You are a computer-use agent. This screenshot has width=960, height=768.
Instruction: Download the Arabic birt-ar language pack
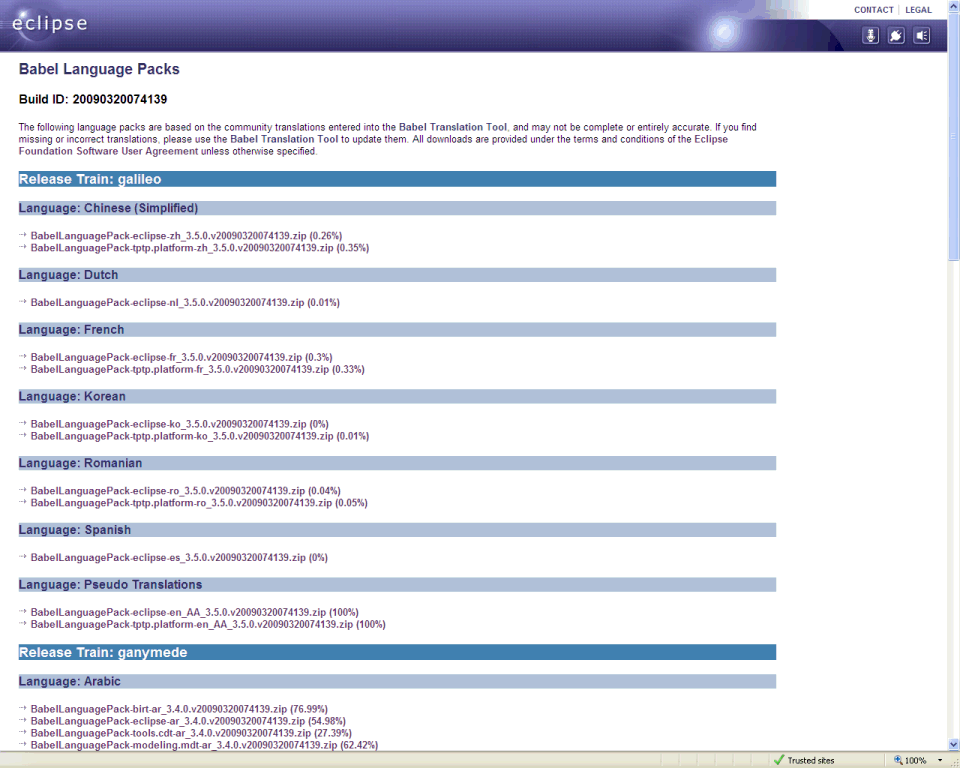(159, 708)
